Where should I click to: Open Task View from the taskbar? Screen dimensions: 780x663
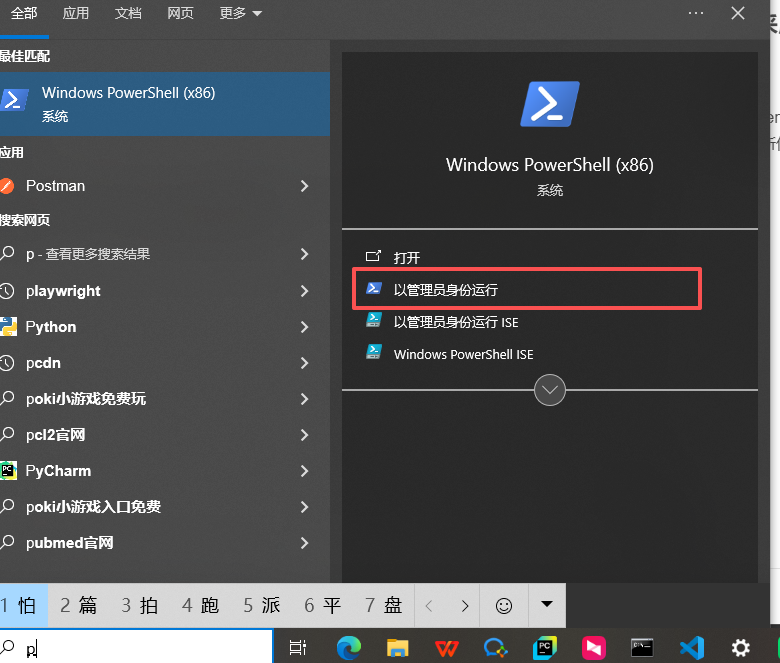click(x=297, y=648)
